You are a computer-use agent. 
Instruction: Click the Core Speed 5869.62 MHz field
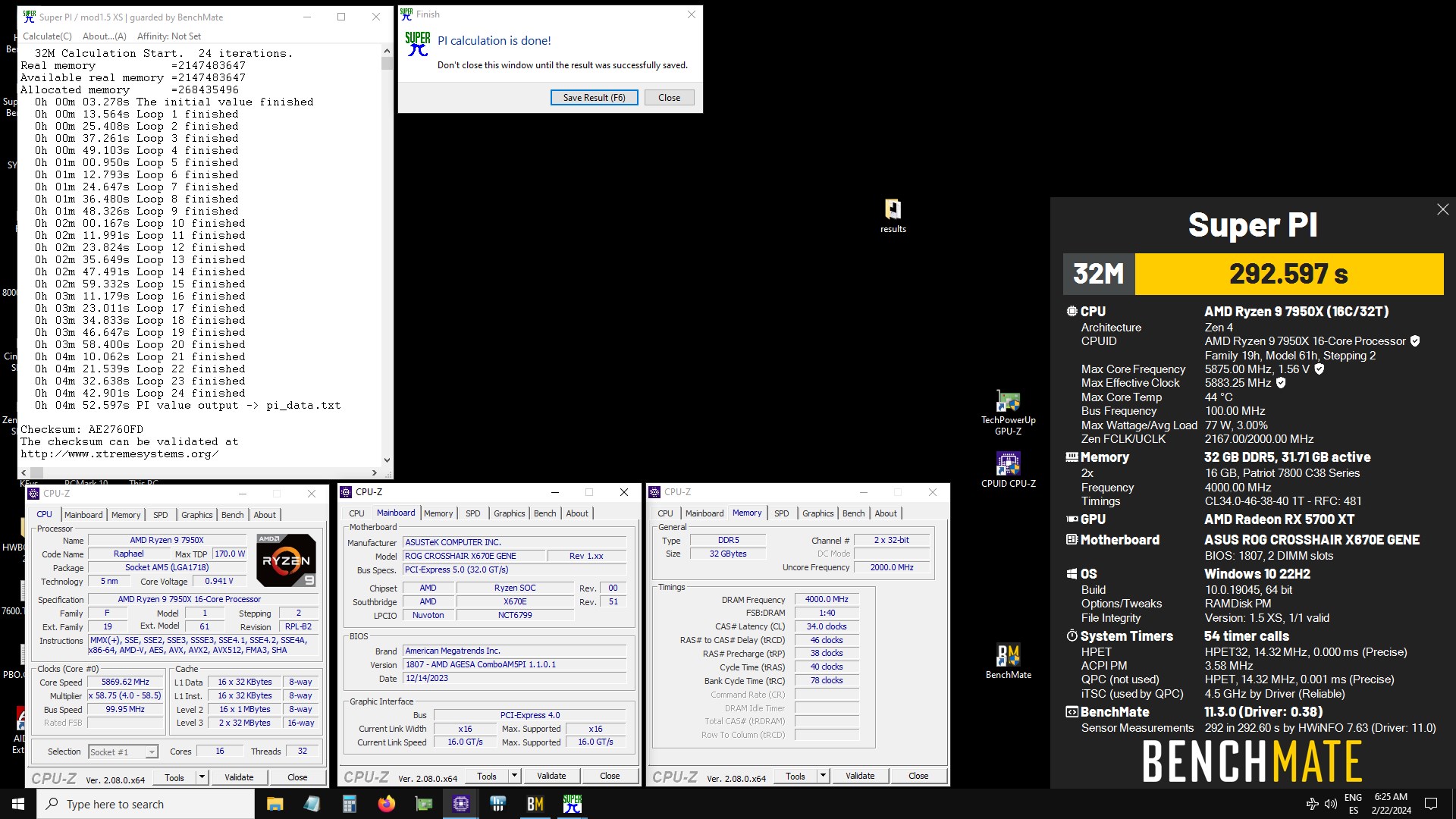click(x=125, y=682)
